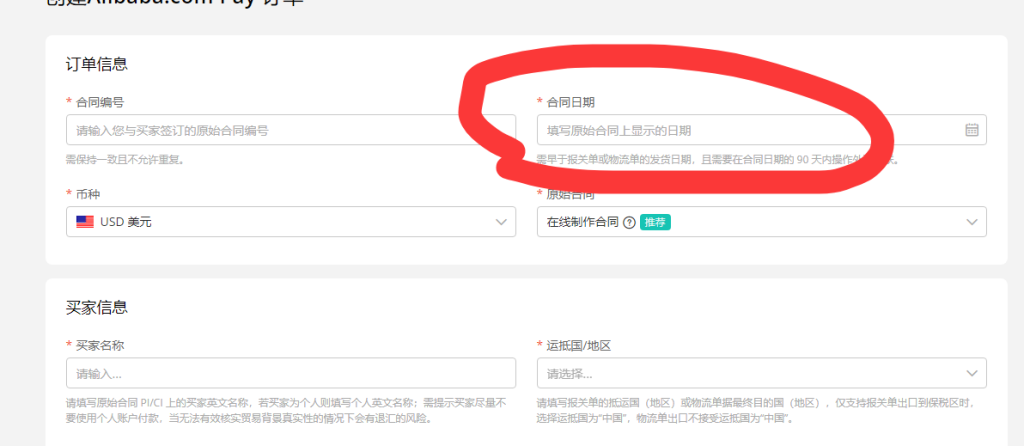This screenshot has width=1024, height=446.
Task: Click the question mark help icon after 在线制作合同
Action: tap(629, 222)
